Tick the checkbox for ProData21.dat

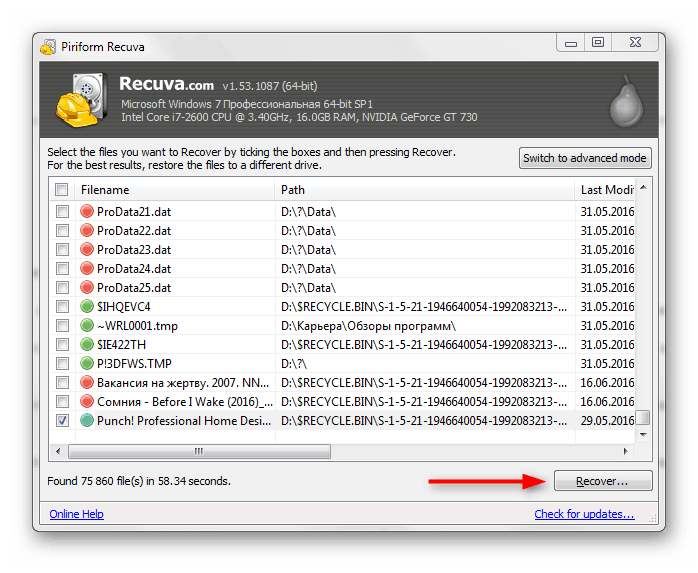(62, 211)
